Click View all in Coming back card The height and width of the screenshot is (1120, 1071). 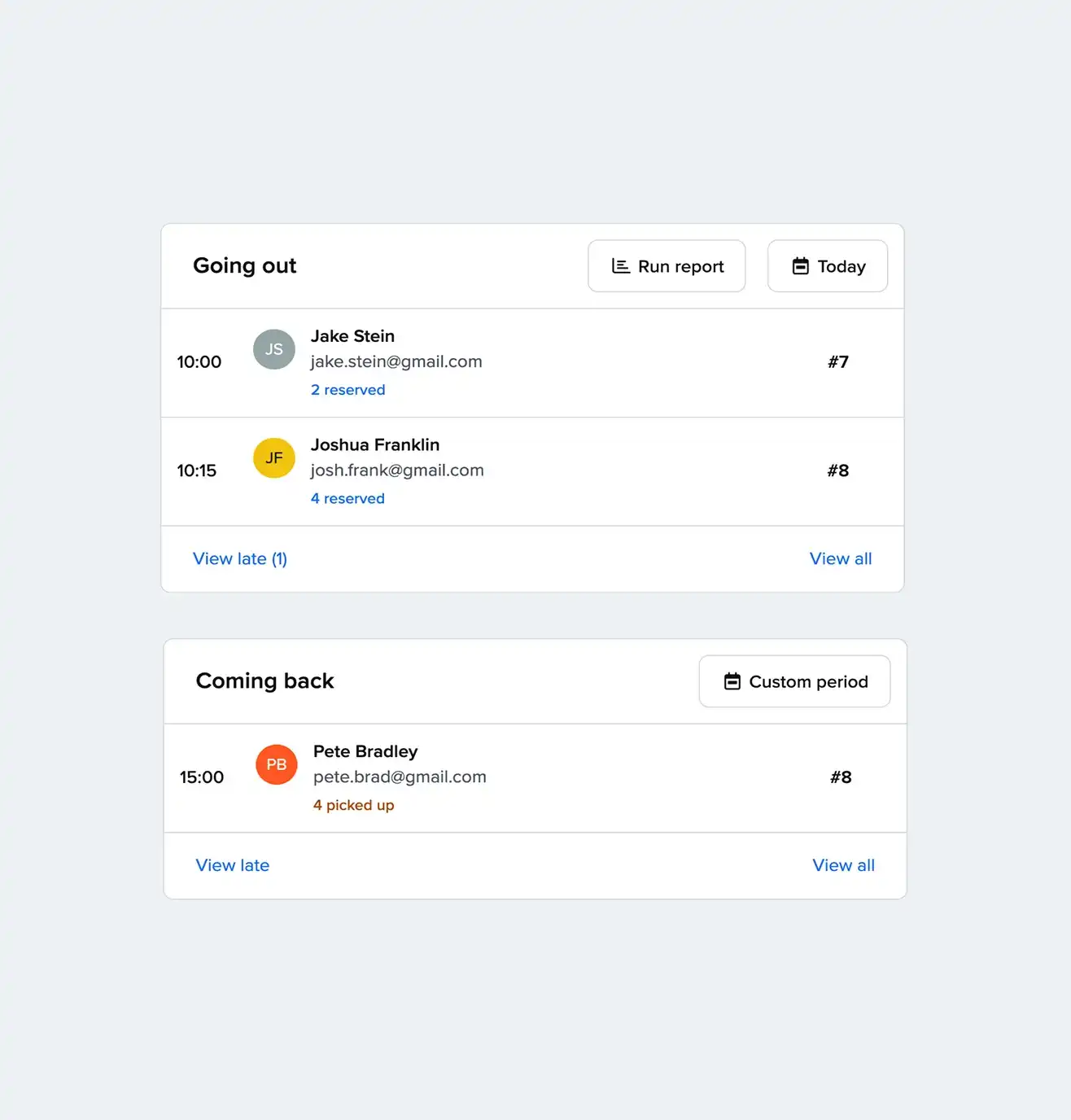point(843,865)
